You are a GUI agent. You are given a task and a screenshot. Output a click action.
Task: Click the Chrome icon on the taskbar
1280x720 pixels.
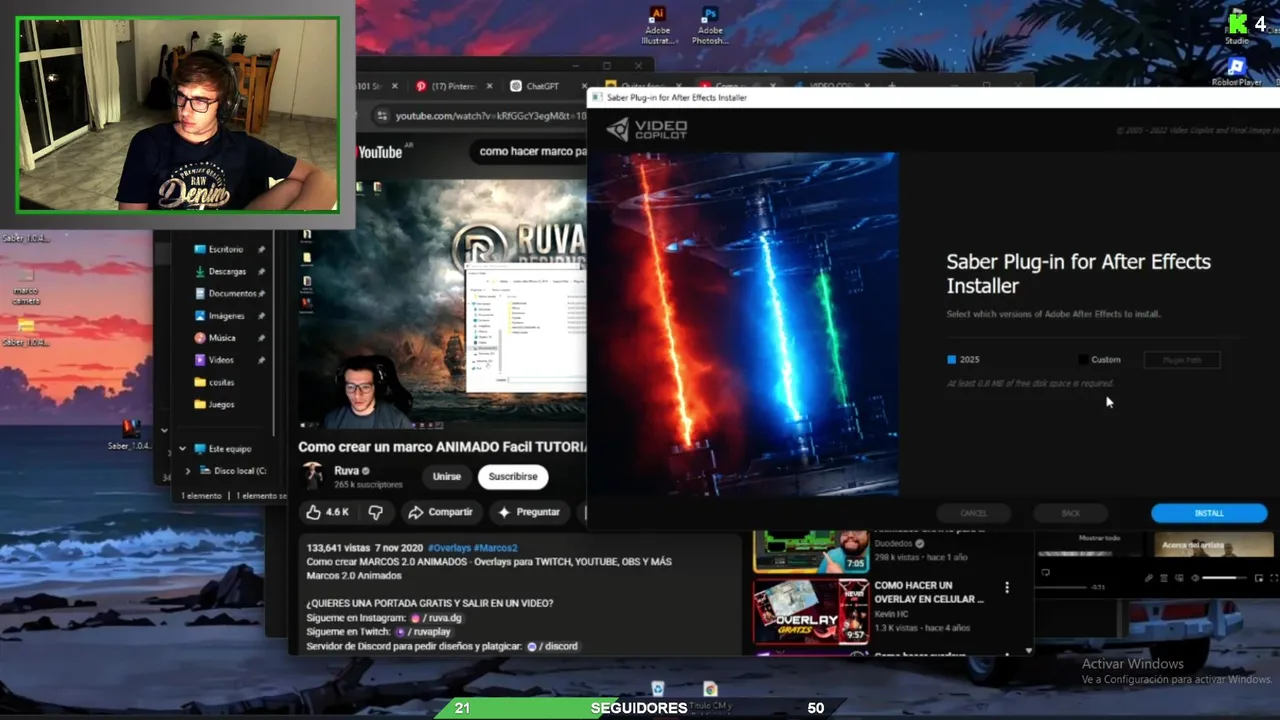[710, 689]
